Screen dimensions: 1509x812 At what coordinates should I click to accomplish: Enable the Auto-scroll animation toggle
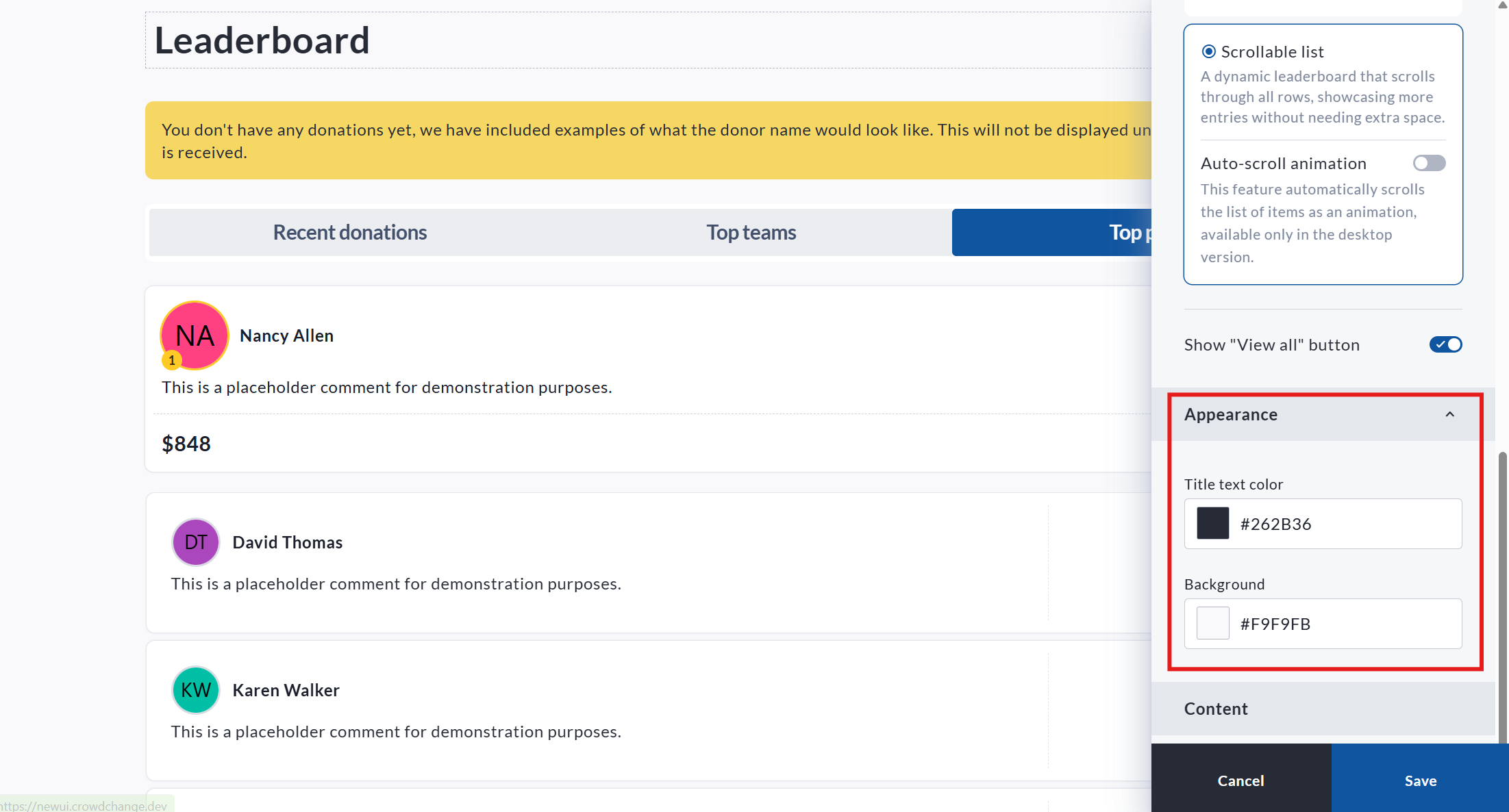coord(1429,163)
